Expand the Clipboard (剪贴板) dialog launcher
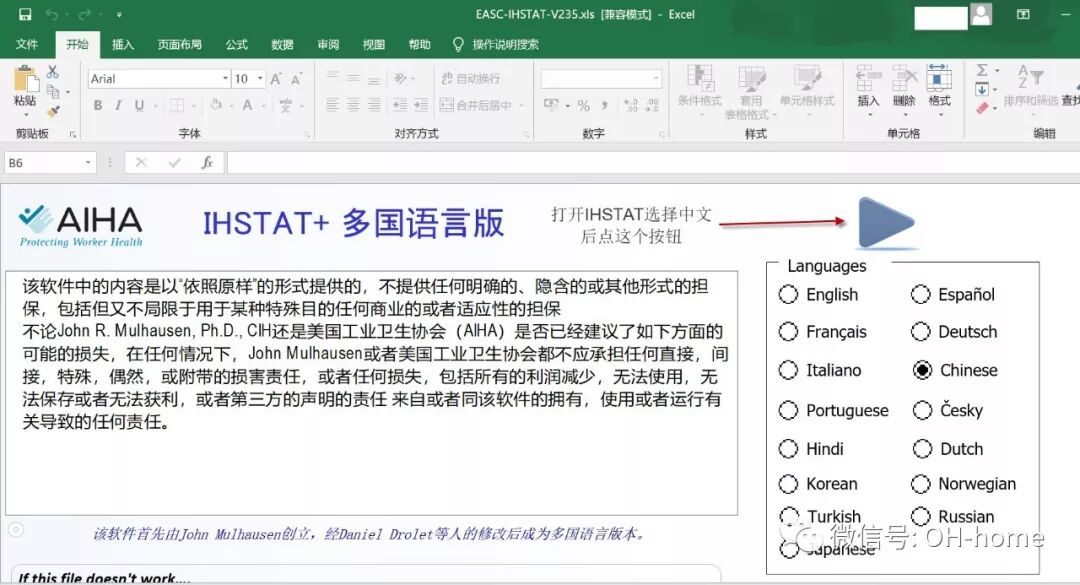 72,134
